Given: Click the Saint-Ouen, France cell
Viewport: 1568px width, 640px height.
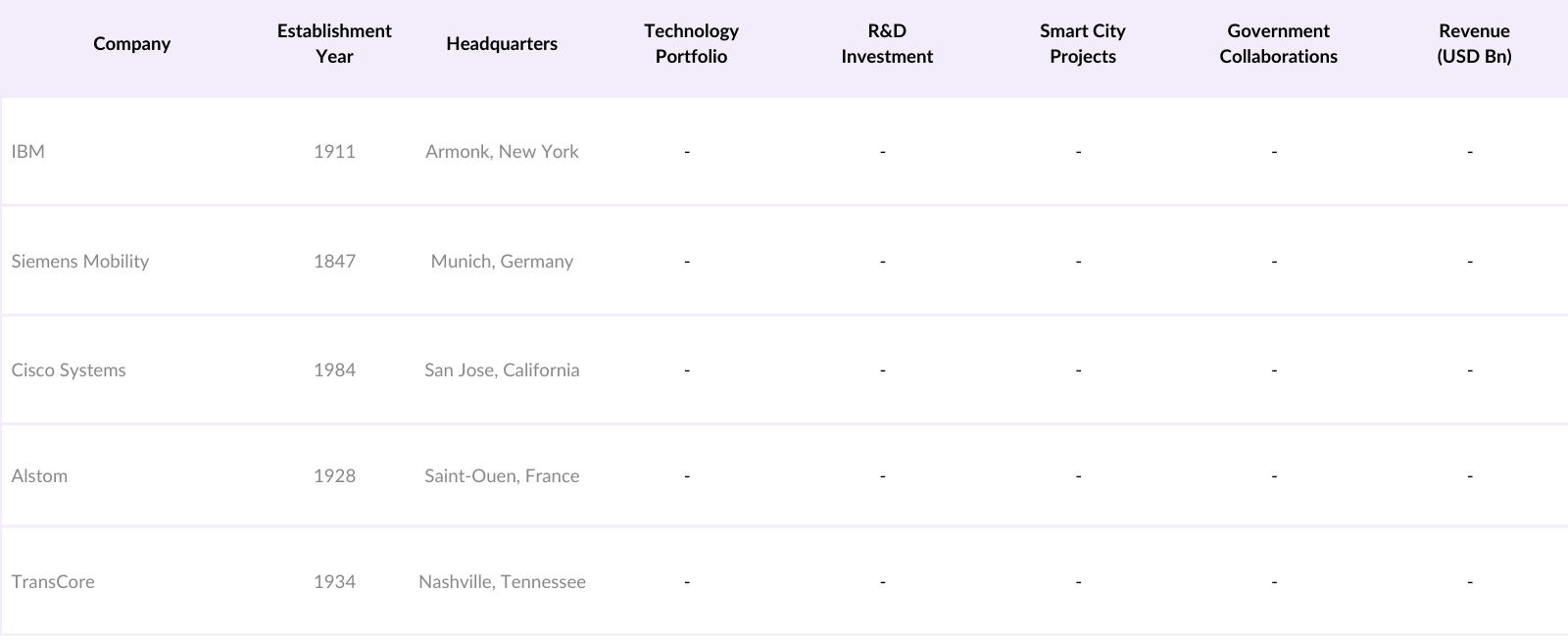Looking at the screenshot, I should [x=502, y=476].
